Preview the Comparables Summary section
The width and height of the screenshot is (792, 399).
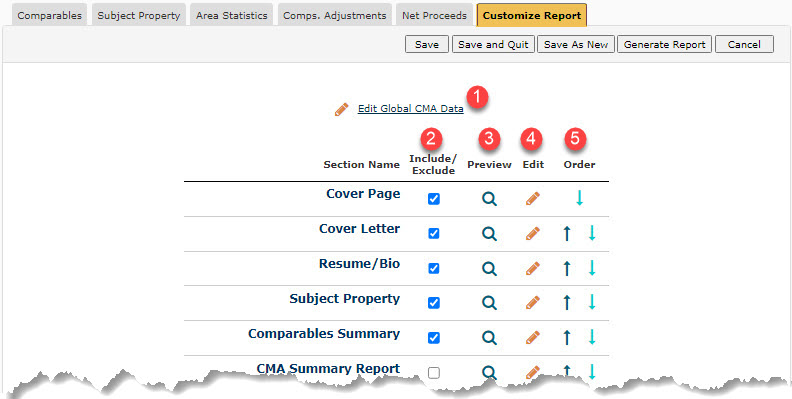pos(489,338)
